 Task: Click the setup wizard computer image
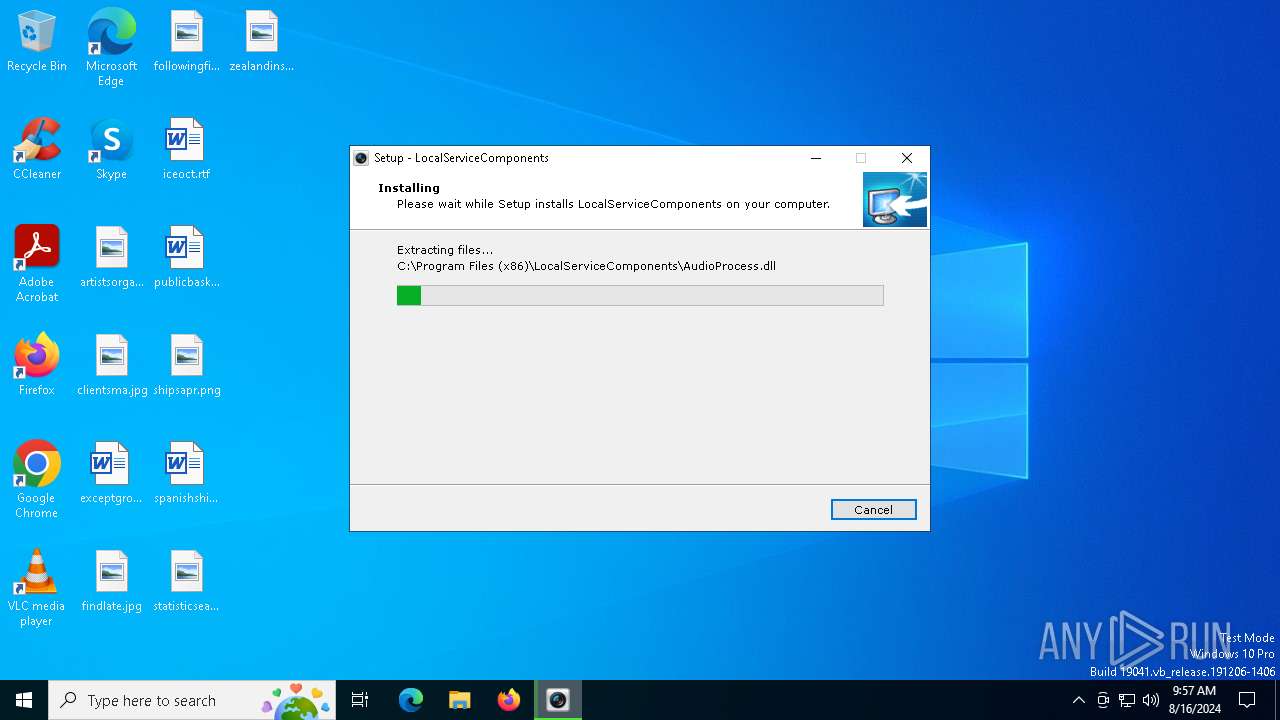click(x=895, y=199)
